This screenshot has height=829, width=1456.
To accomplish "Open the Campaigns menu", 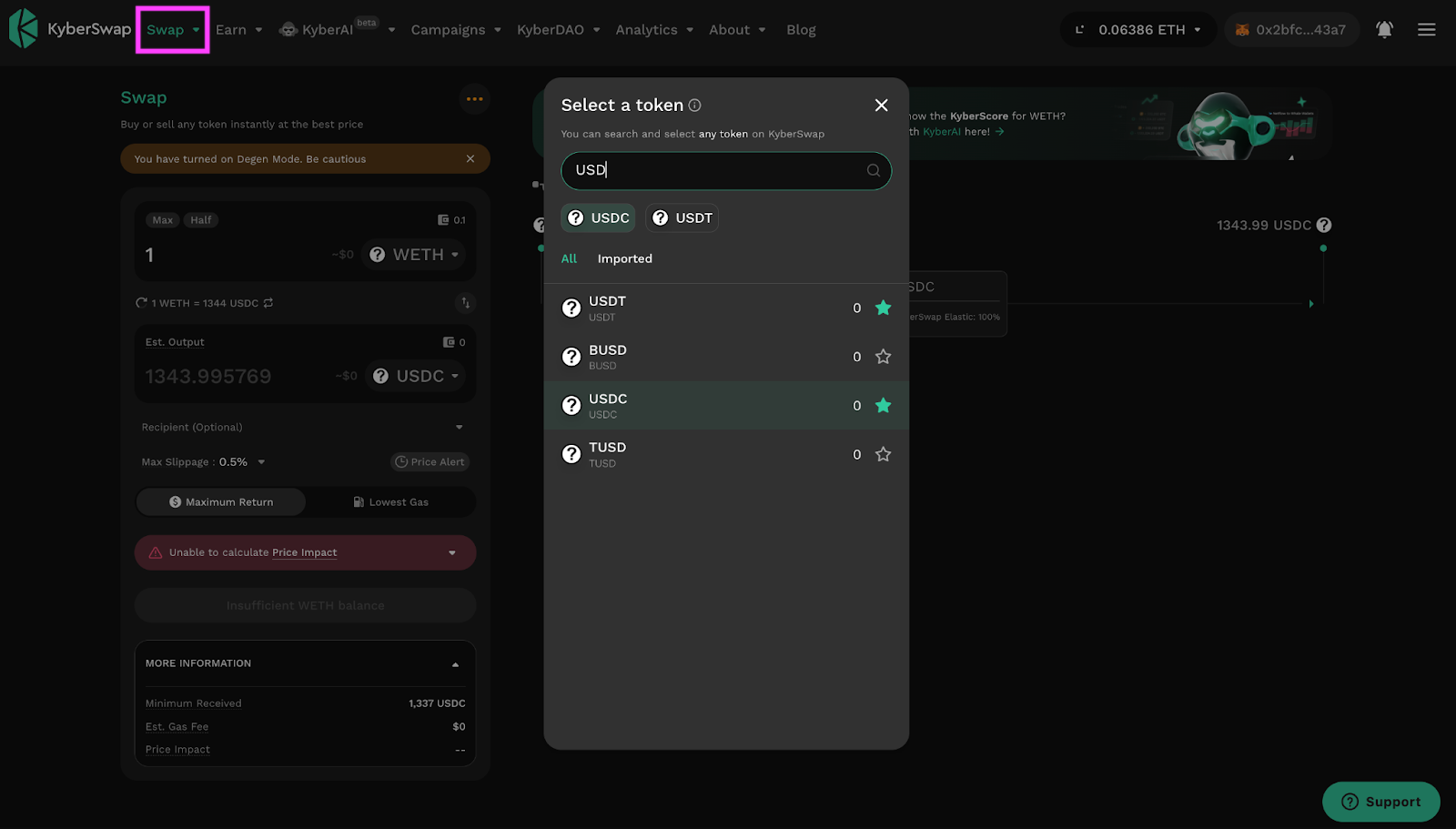I will click(x=456, y=30).
